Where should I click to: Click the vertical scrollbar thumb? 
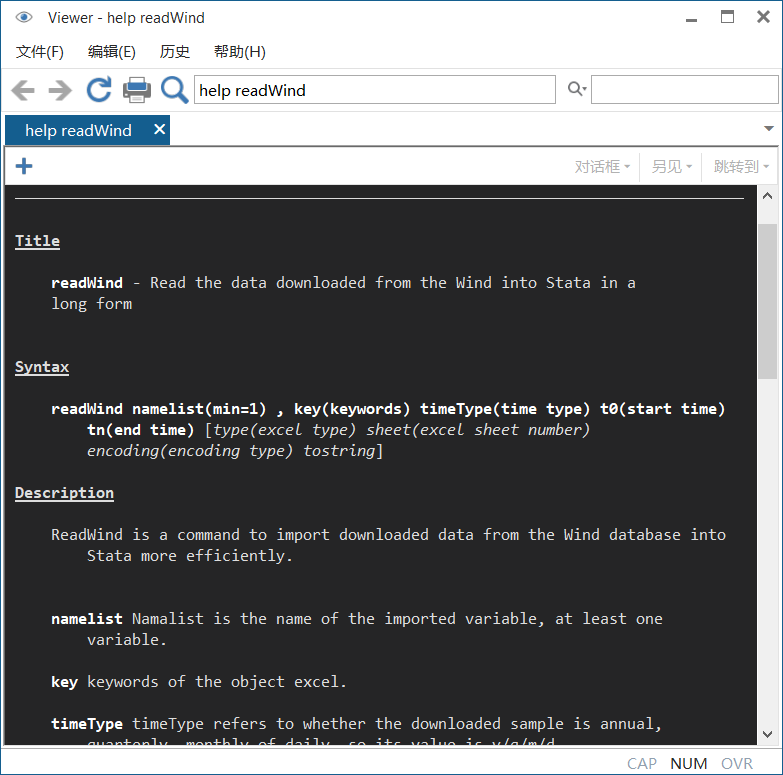coord(767,300)
